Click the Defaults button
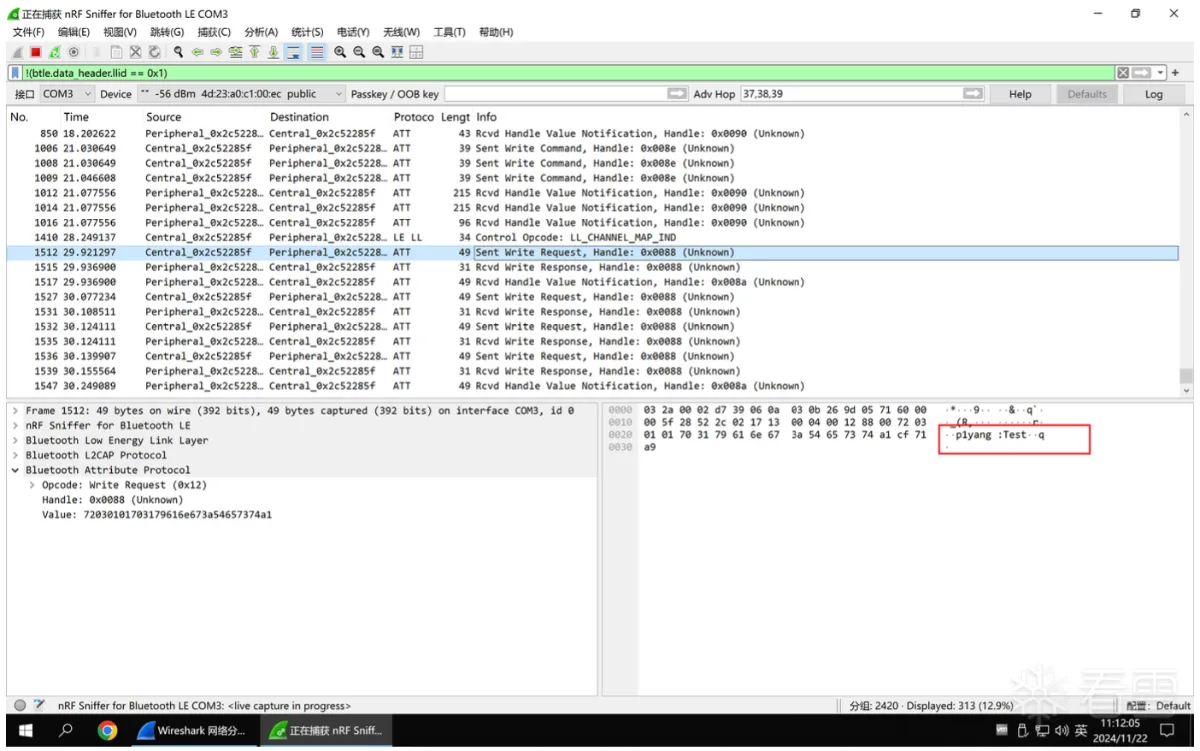Screen dimensions: 1200x751 (x=1087, y=94)
